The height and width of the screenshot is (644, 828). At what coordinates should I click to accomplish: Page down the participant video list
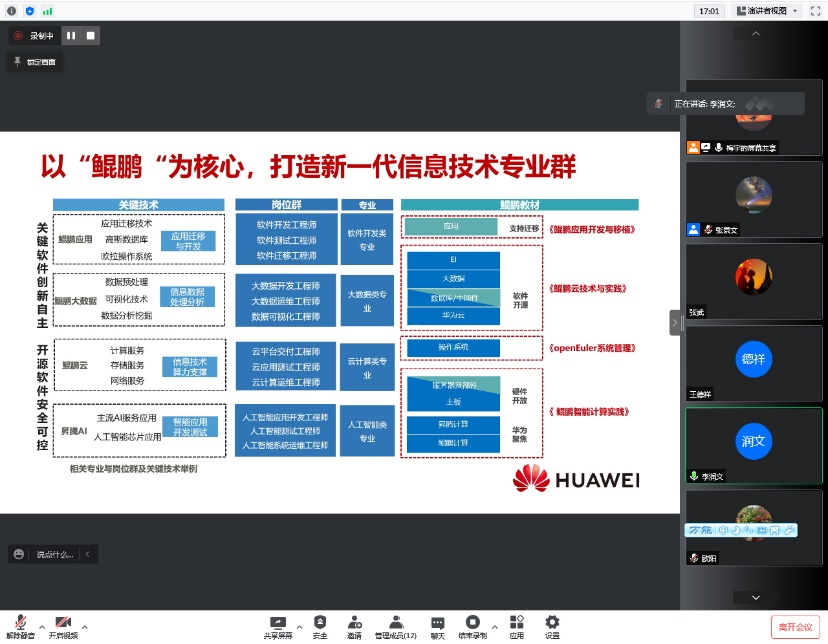(x=756, y=598)
